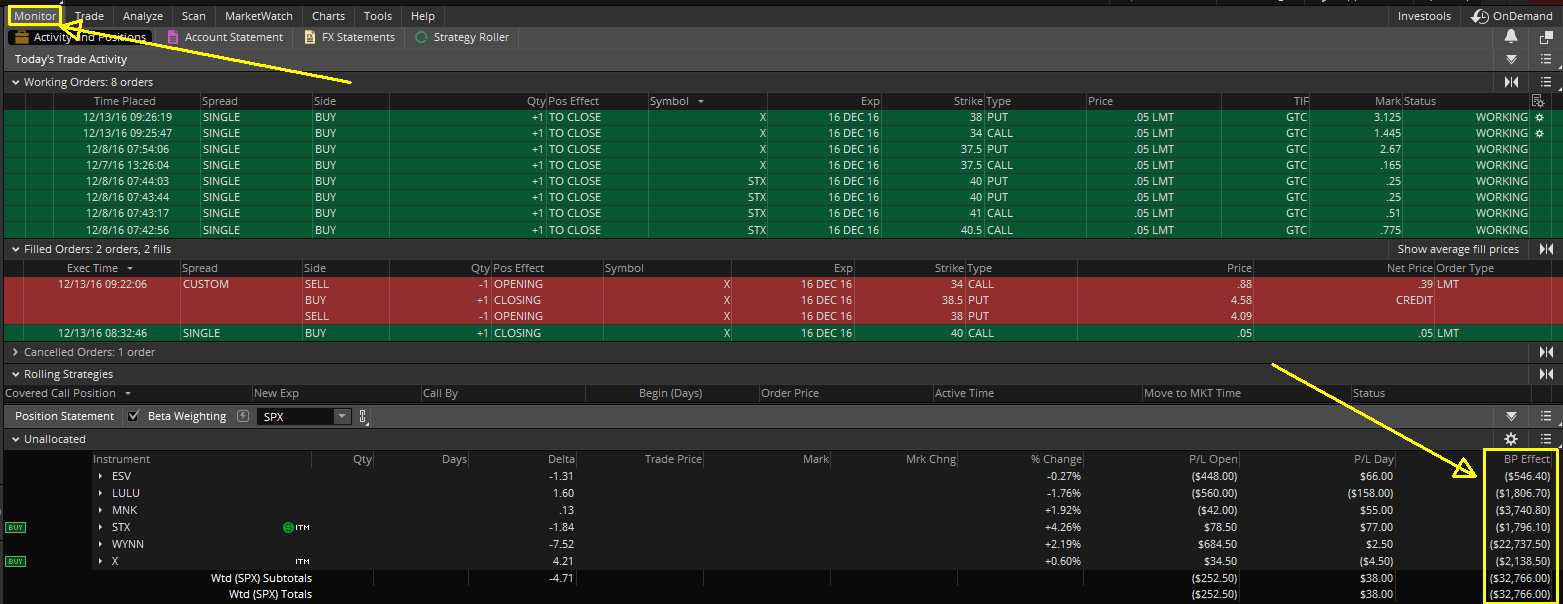
Task: Open Symbol column header dropdown arrow
Action: [701, 101]
